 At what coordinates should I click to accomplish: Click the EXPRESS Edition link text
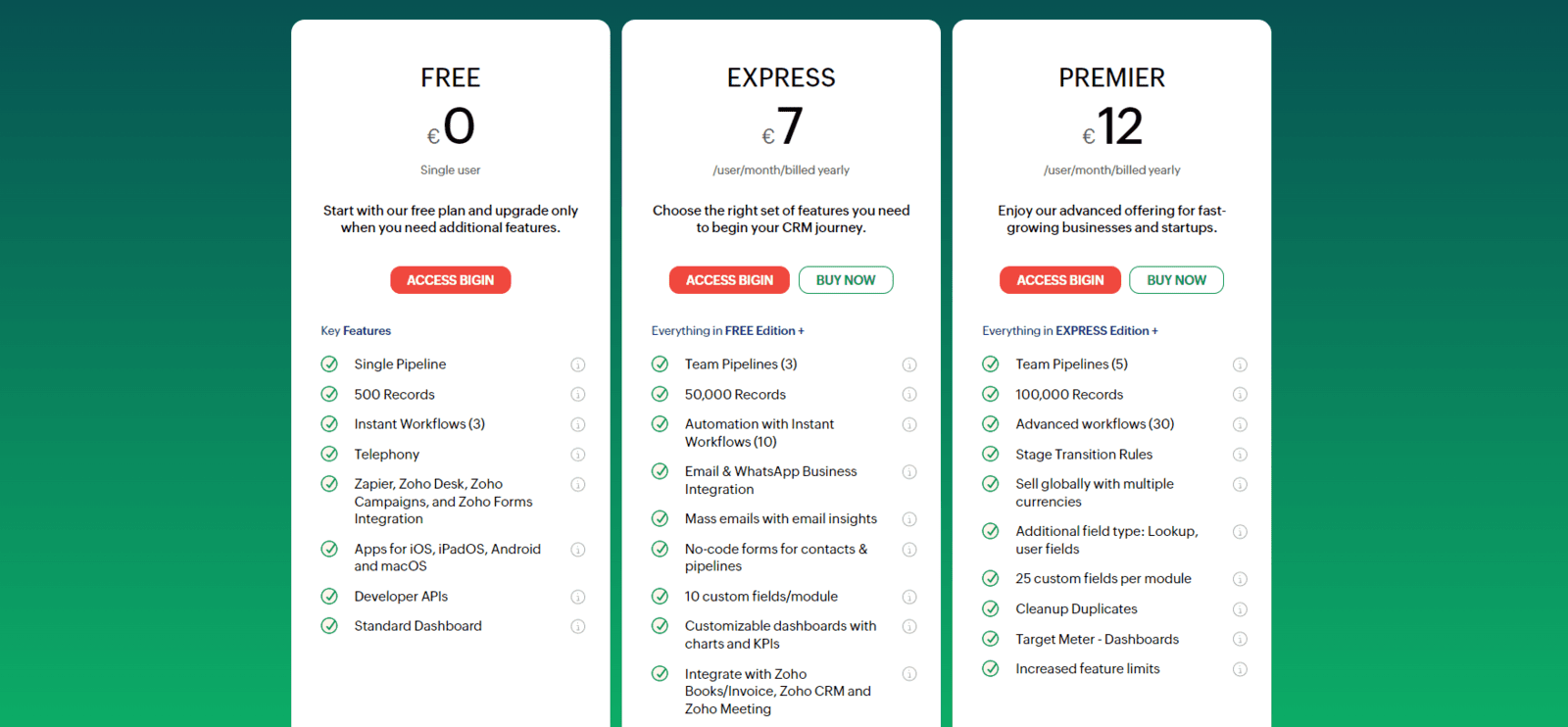tap(1102, 331)
